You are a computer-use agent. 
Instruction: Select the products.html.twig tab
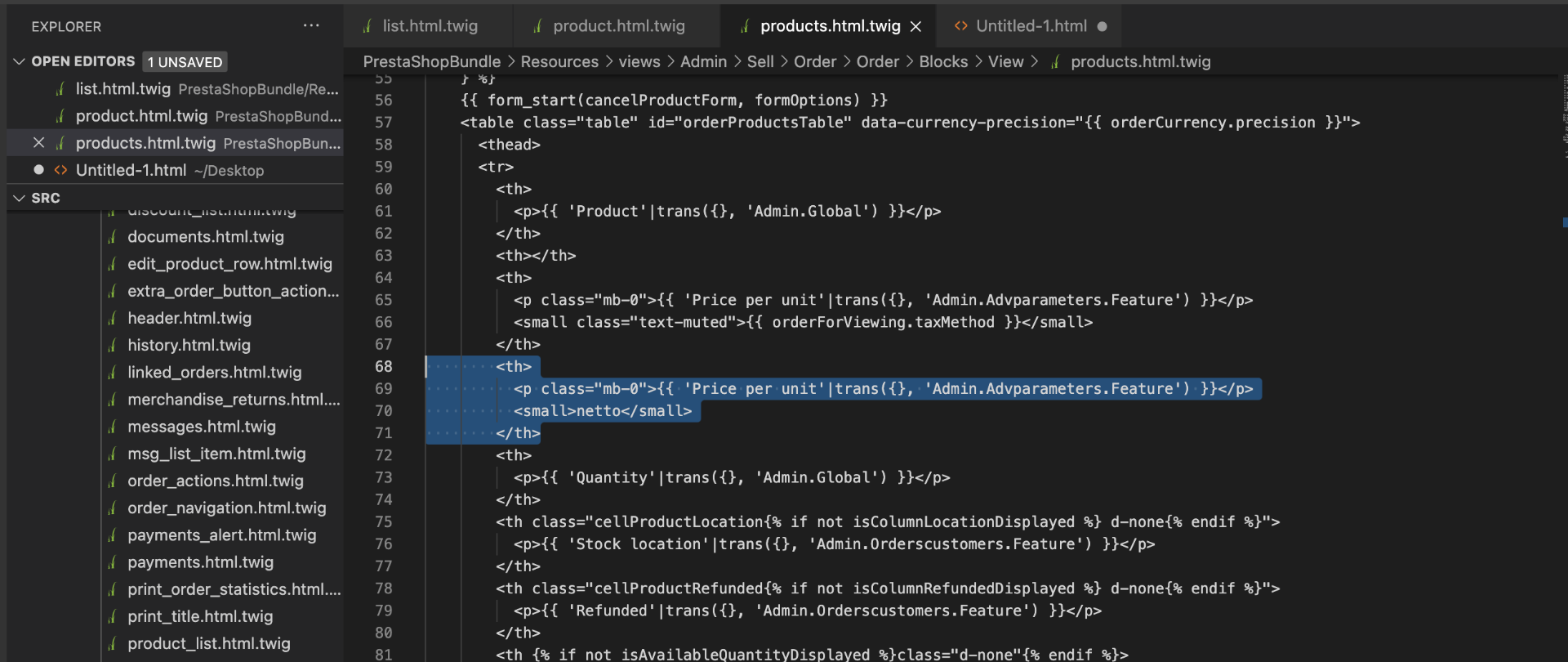[x=828, y=26]
